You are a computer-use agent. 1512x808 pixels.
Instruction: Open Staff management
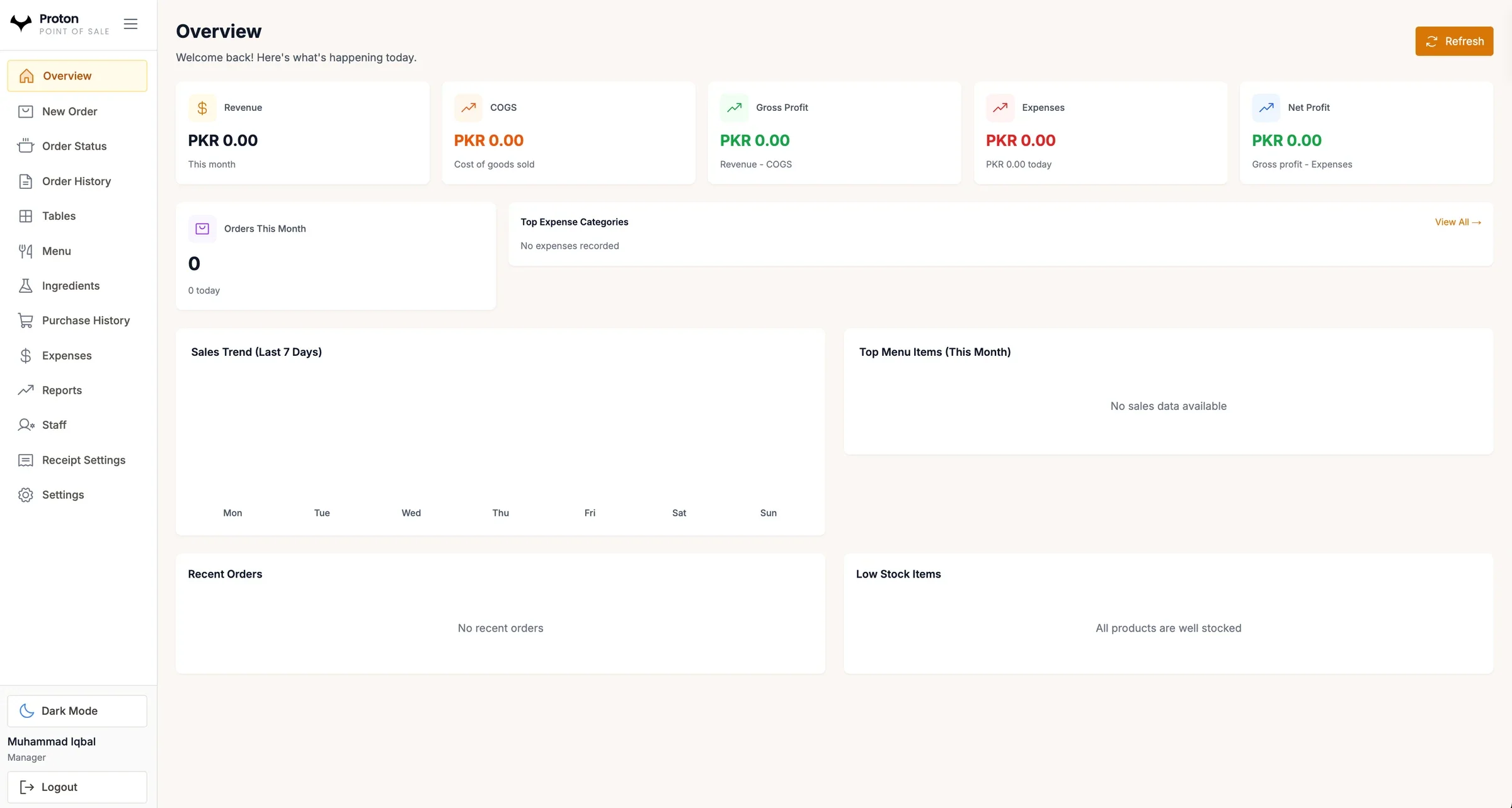point(77,425)
